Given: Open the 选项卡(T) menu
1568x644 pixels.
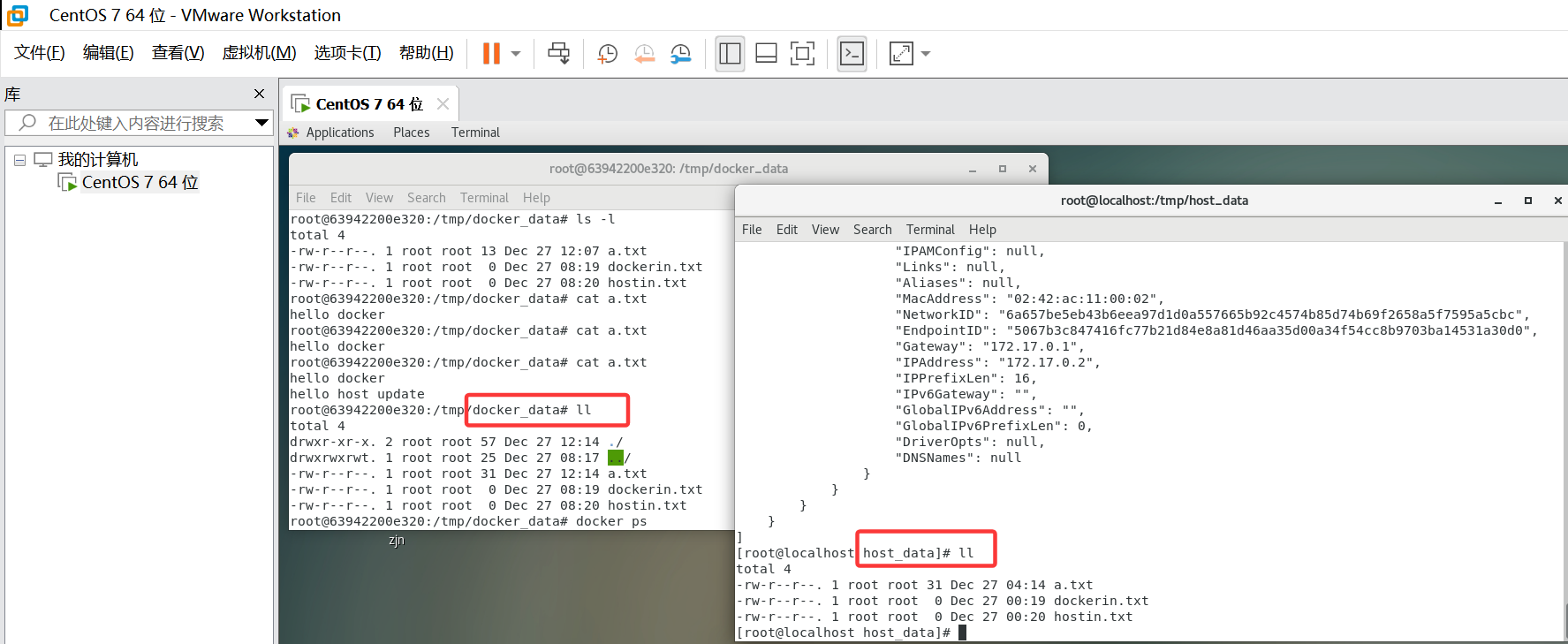Looking at the screenshot, I should [x=347, y=53].
